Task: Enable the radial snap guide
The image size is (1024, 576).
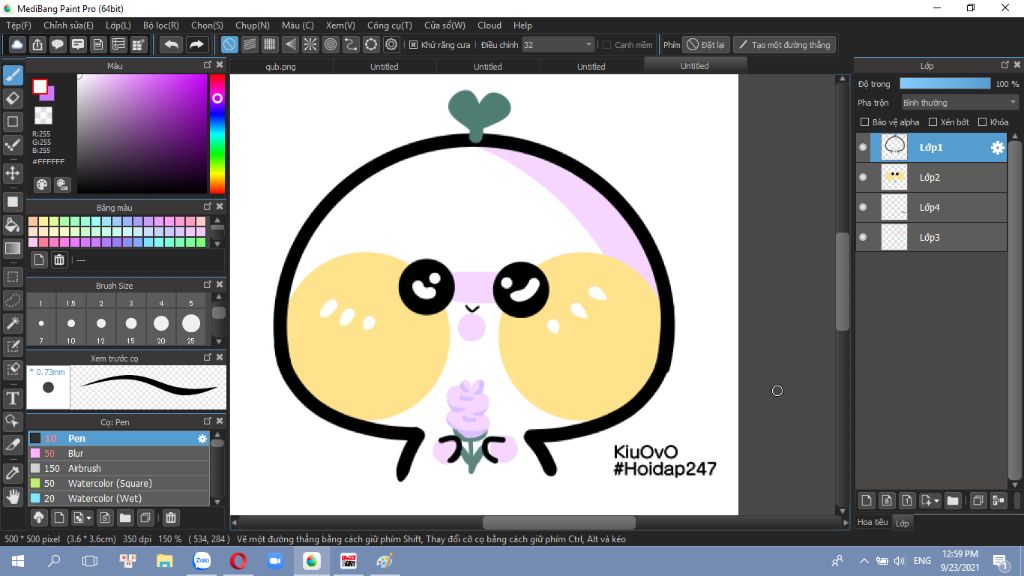Action: [x=310, y=44]
